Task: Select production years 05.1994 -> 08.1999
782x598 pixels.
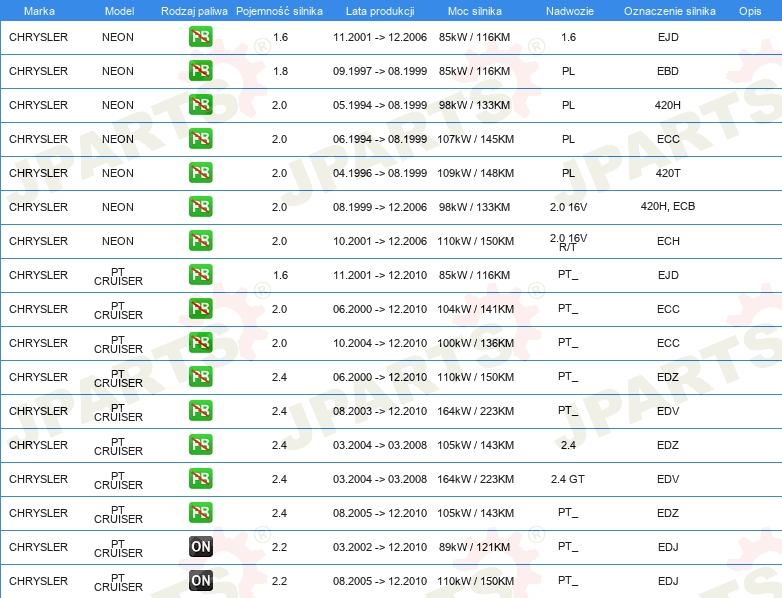Action: coord(380,105)
